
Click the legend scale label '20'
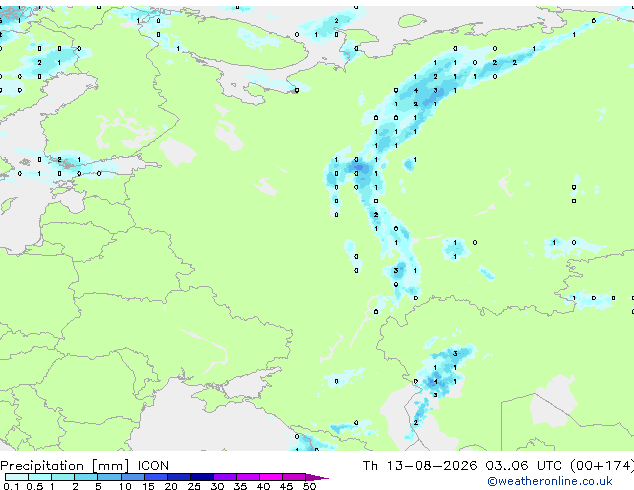tap(171, 486)
